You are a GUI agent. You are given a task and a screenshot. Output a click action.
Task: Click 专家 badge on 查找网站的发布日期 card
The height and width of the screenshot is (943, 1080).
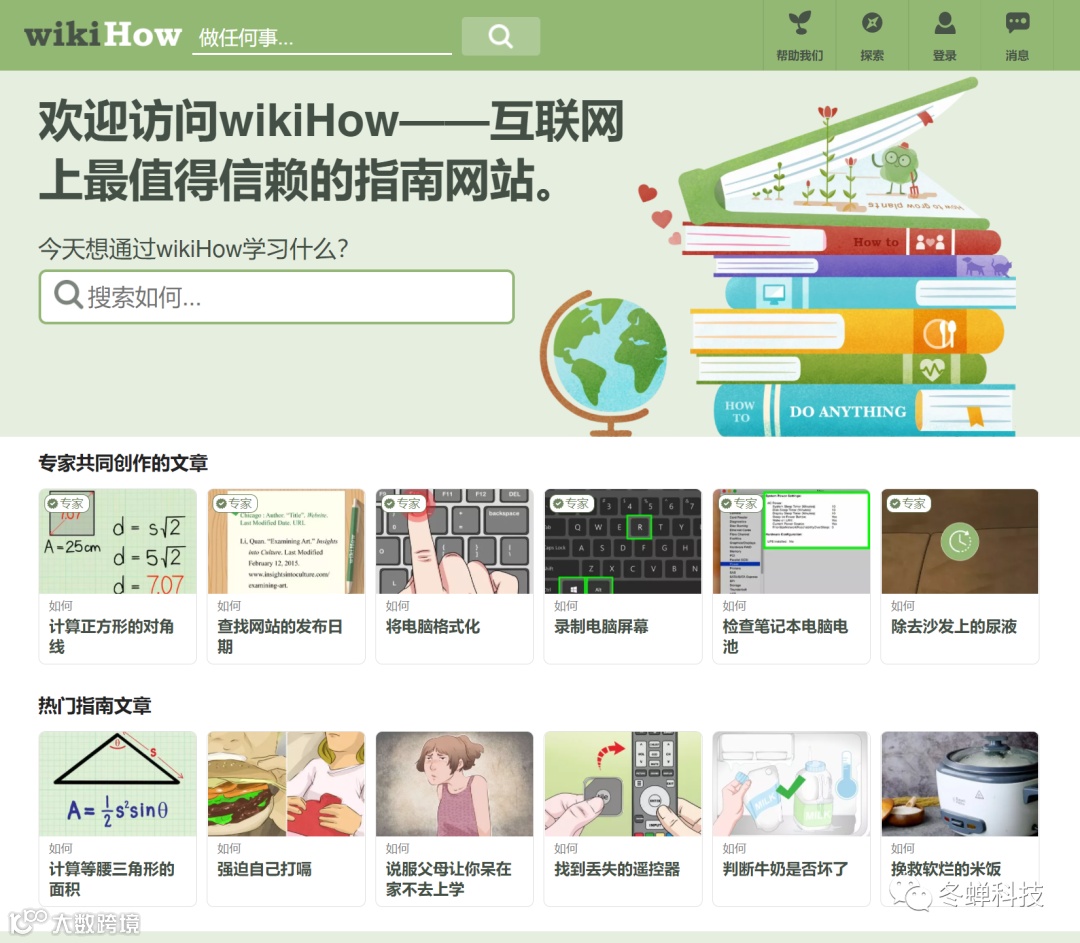click(x=234, y=504)
